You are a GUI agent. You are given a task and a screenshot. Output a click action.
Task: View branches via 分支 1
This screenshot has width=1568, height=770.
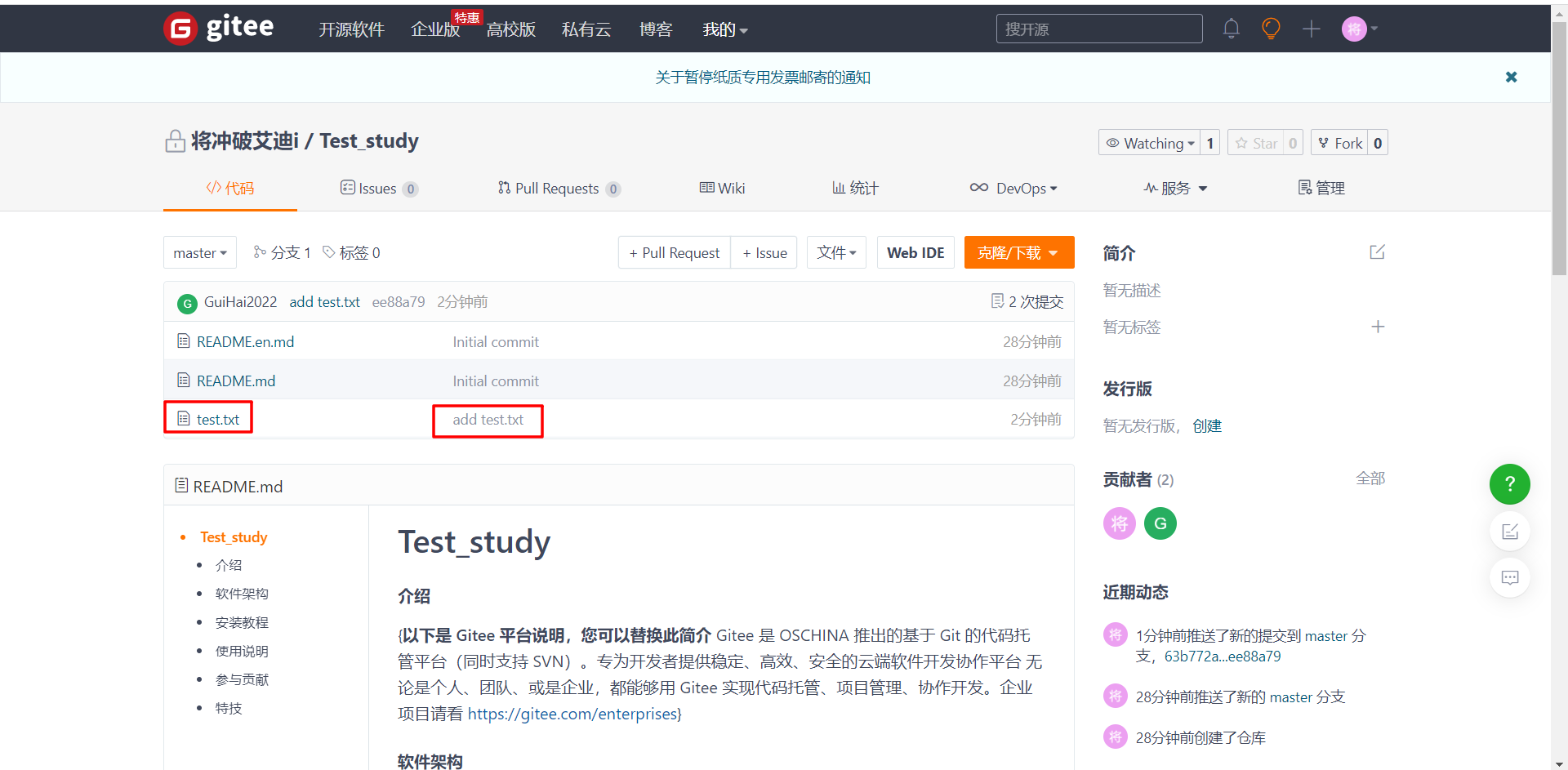(282, 252)
